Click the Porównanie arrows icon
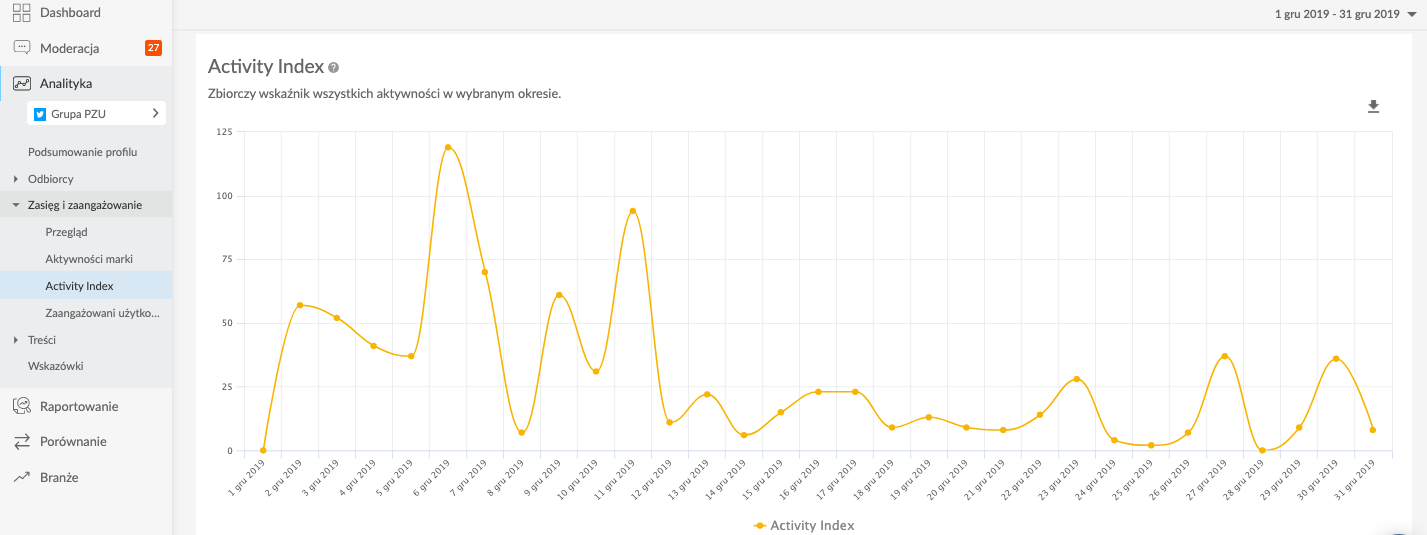The width and height of the screenshot is (1427, 535). 21,442
